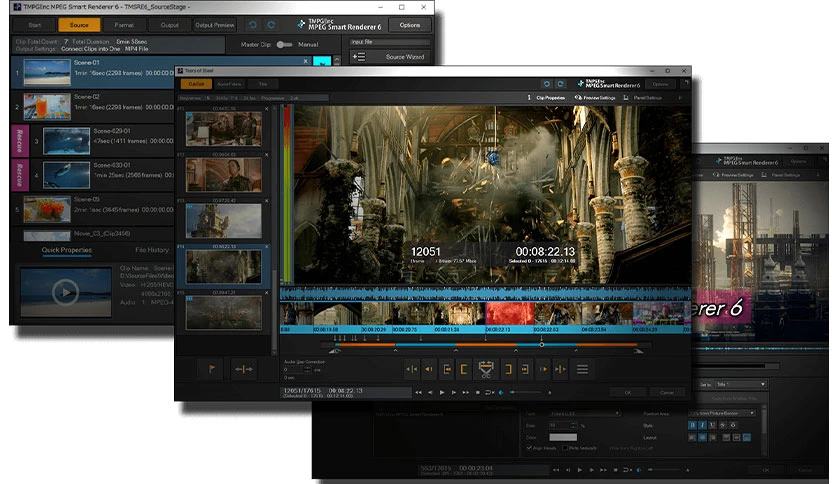Apply Outline style in Title window
Image resolution: width=836 pixels, height=484 pixels.
click(733, 425)
